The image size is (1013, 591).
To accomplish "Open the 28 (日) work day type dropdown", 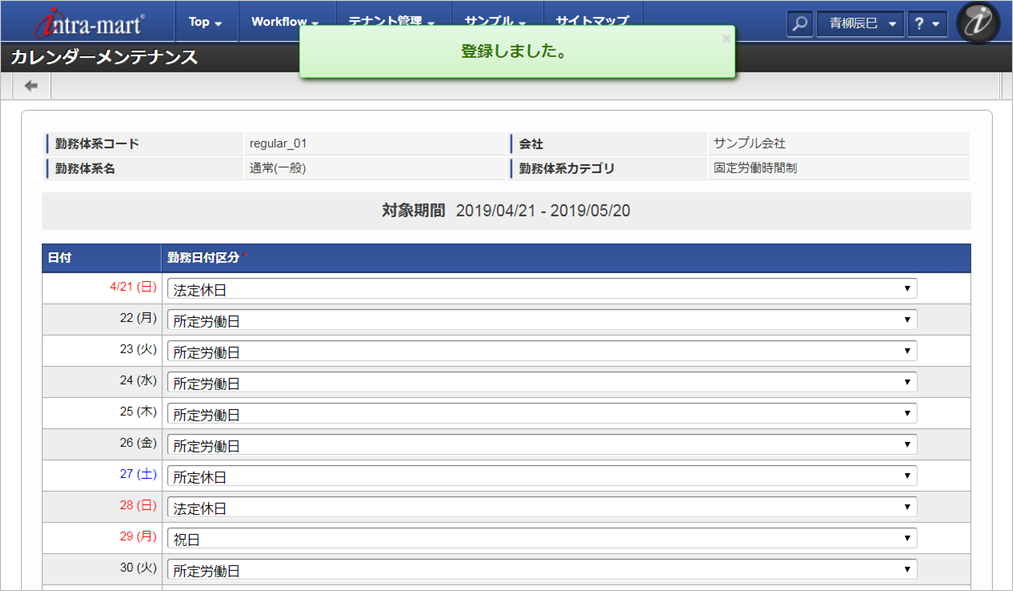I will pyautogui.click(x=542, y=507).
